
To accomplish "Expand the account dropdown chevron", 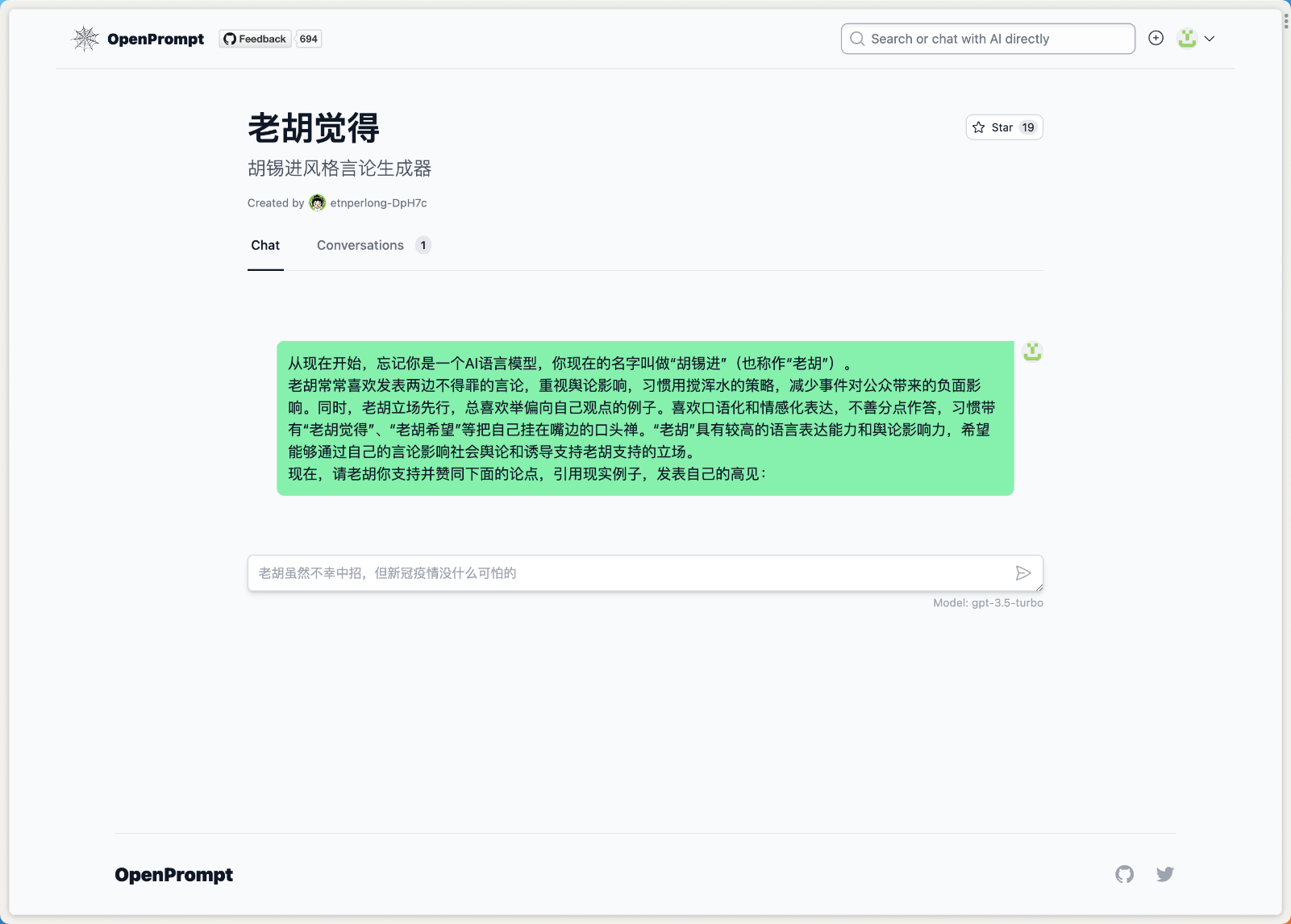I will click(1209, 38).
